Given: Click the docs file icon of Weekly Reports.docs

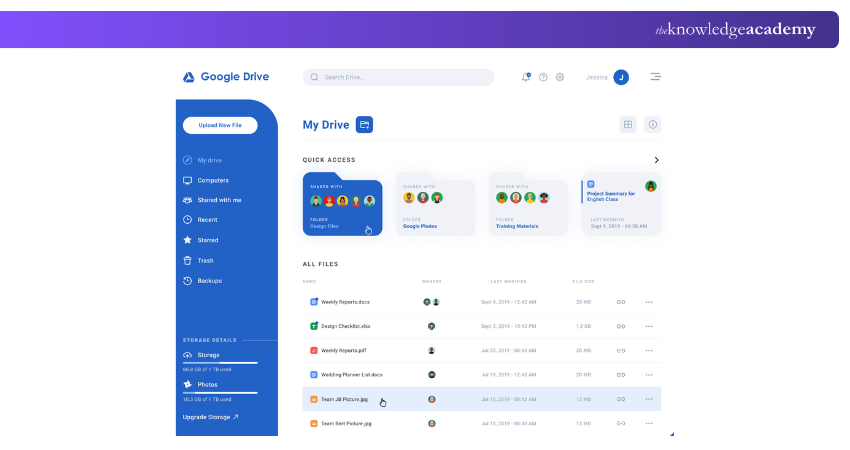Looking at the screenshot, I should pyautogui.click(x=313, y=302).
